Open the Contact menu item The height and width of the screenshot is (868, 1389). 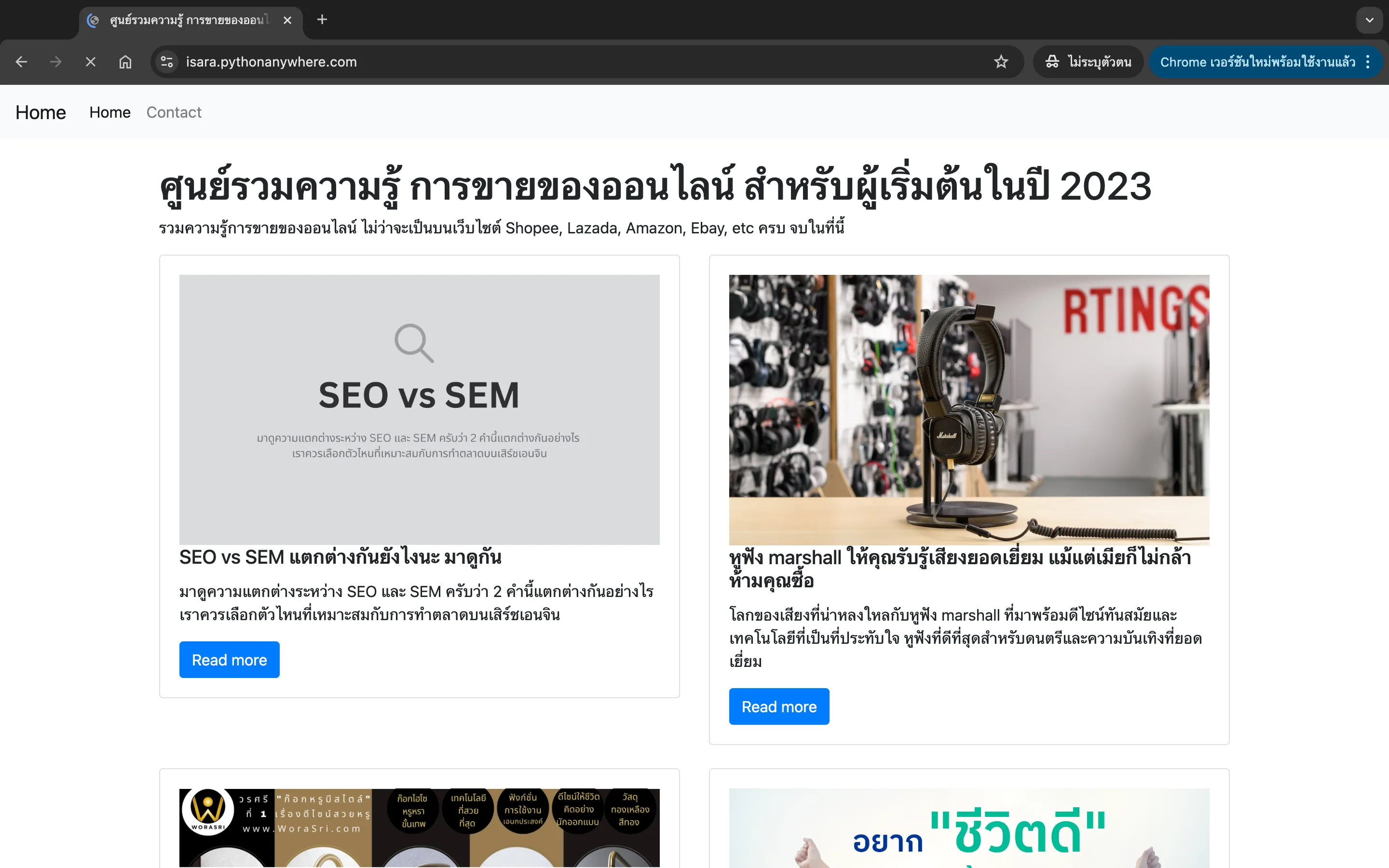click(x=174, y=112)
